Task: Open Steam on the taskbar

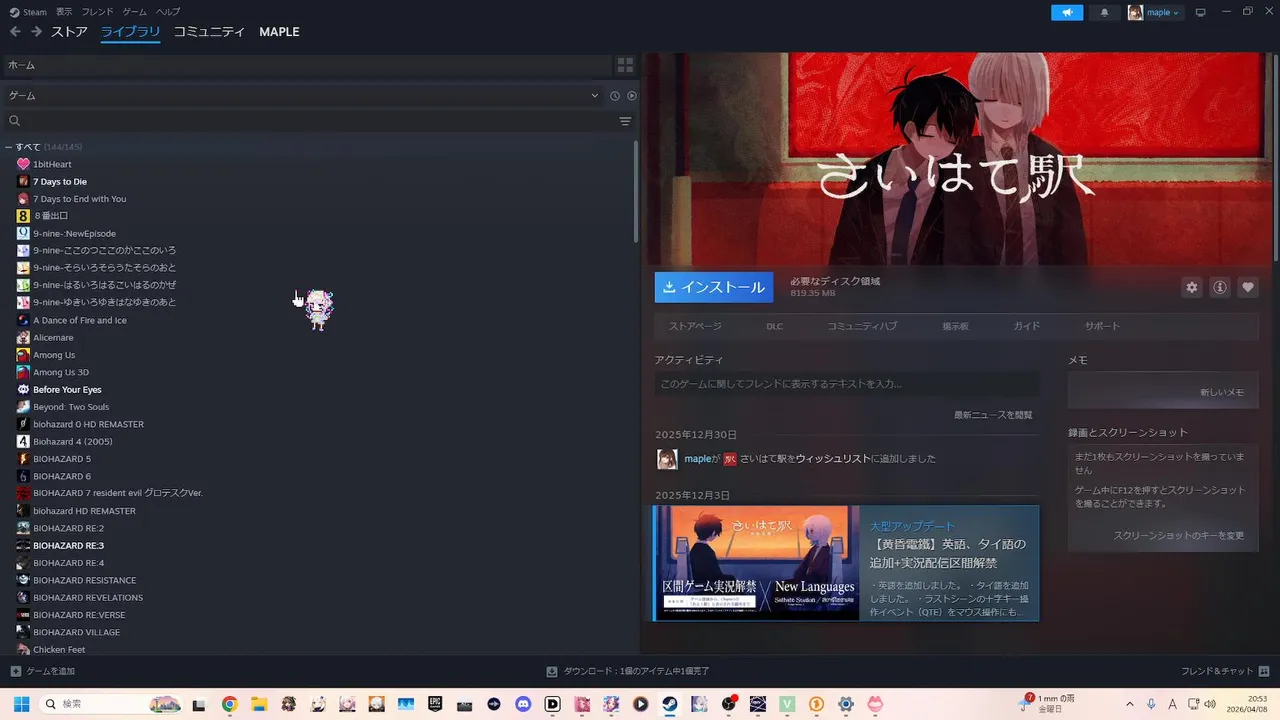Action: tap(670, 704)
